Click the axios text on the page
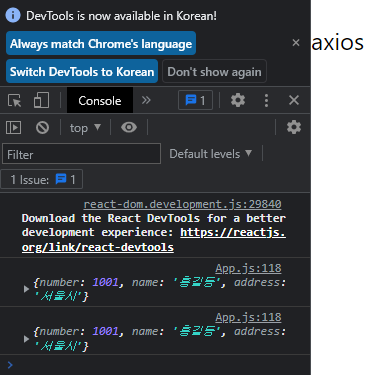The width and height of the screenshot is (369, 375). (337, 43)
